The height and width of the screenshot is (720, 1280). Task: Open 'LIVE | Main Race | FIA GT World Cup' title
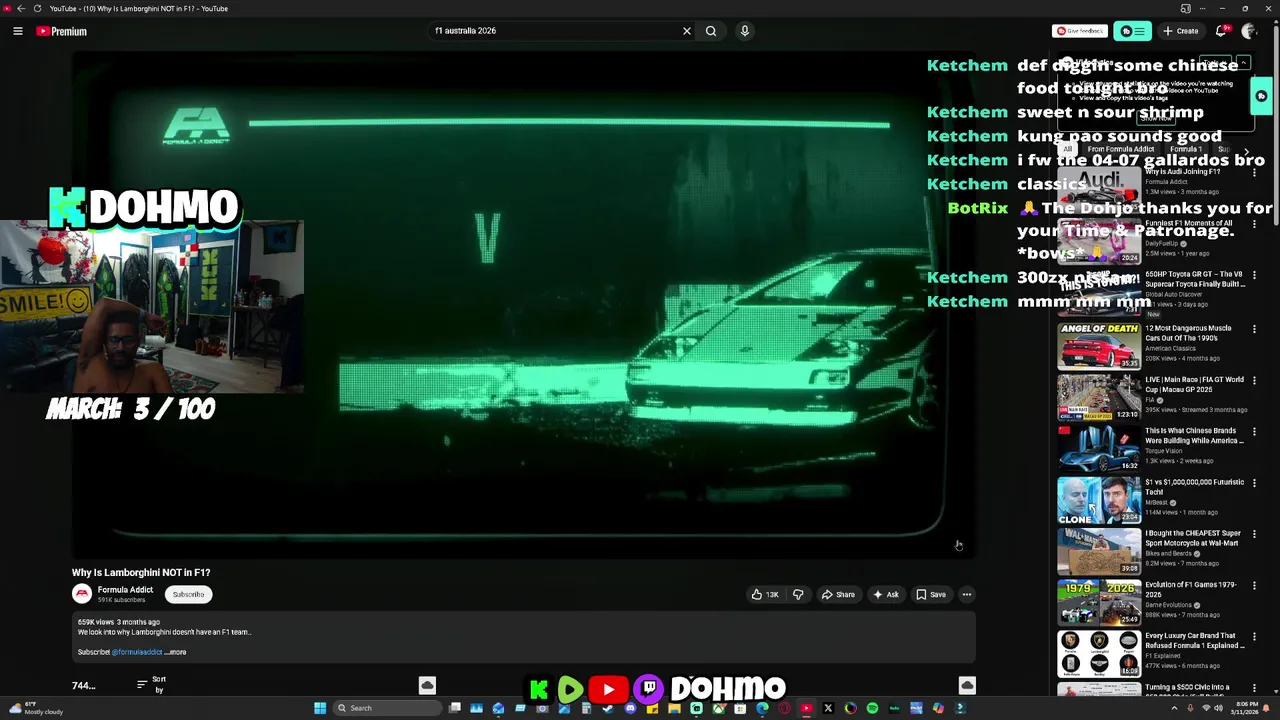[1194, 384]
